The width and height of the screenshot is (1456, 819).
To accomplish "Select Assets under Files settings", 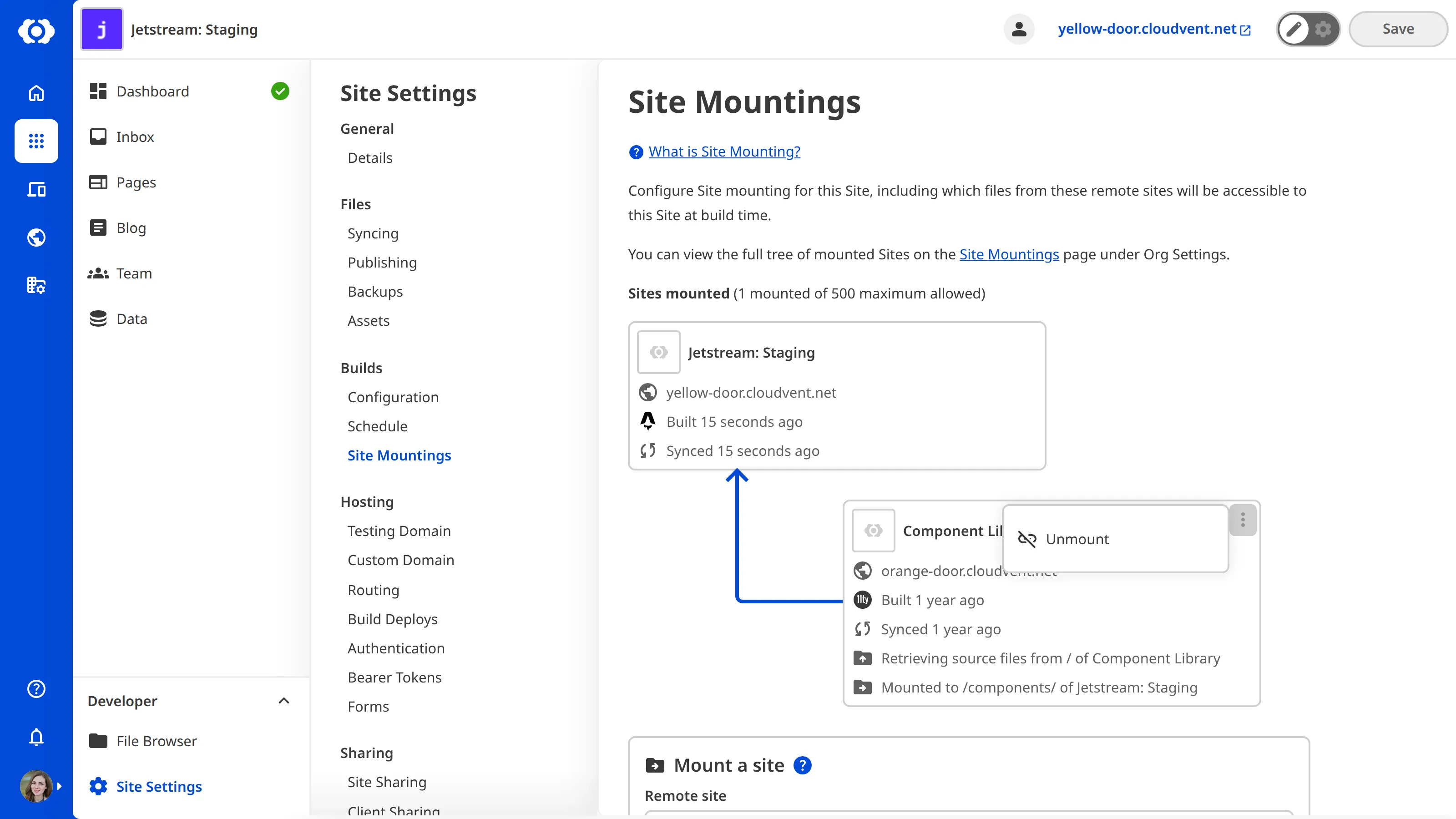I will point(369,321).
